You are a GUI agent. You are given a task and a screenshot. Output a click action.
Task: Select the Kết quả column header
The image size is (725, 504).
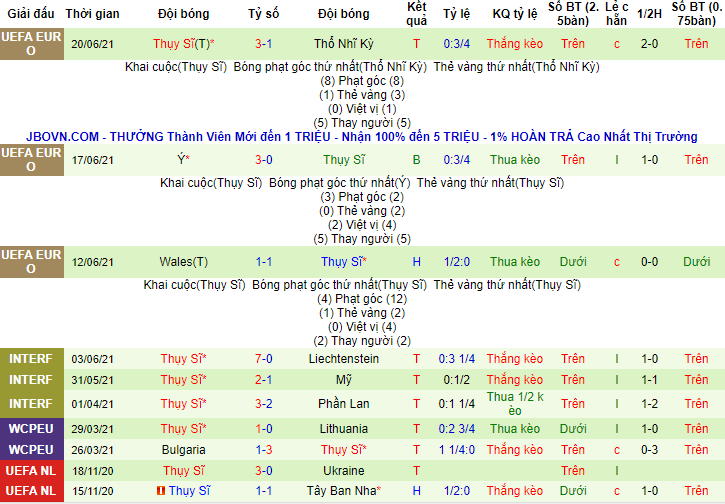tap(417, 14)
